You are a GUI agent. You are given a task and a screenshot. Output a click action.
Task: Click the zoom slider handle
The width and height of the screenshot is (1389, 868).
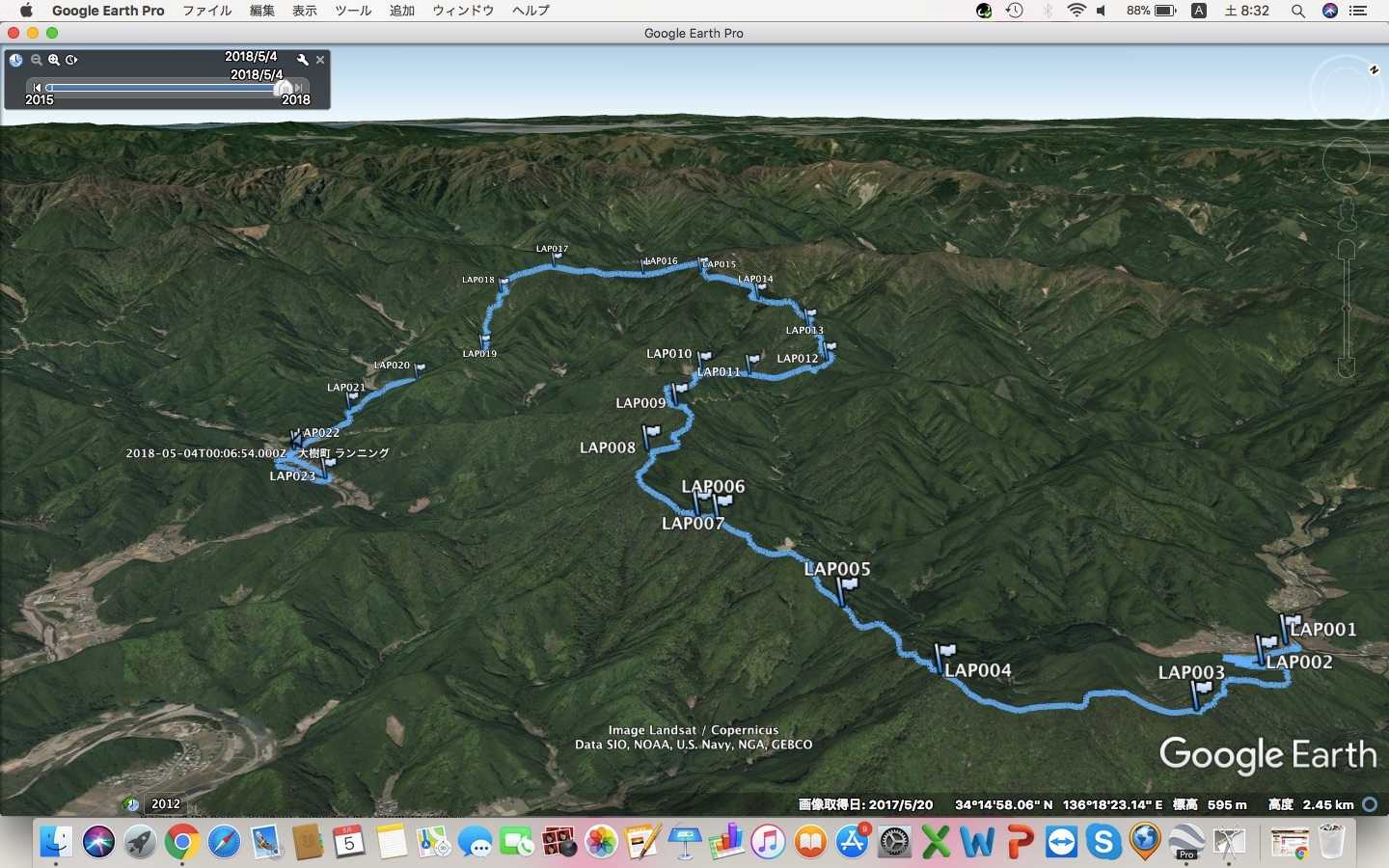(x=1347, y=307)
